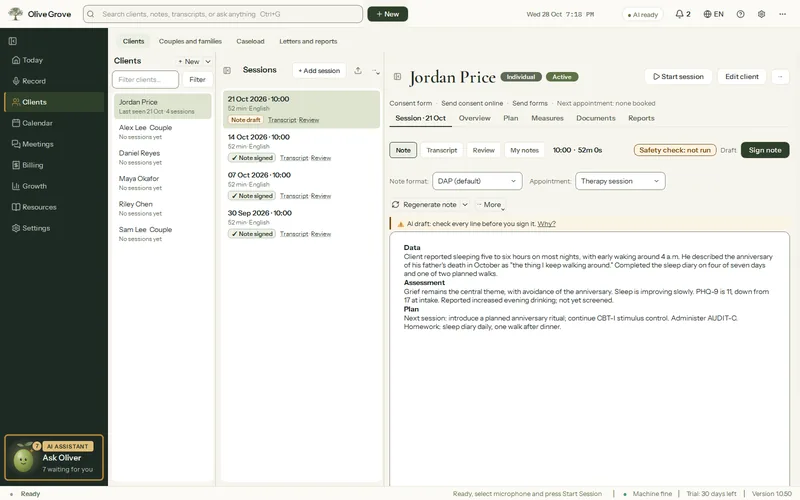Viewport: 800px width, 500px height.
Task: Open the Reports tab
Action: [641, 118]
